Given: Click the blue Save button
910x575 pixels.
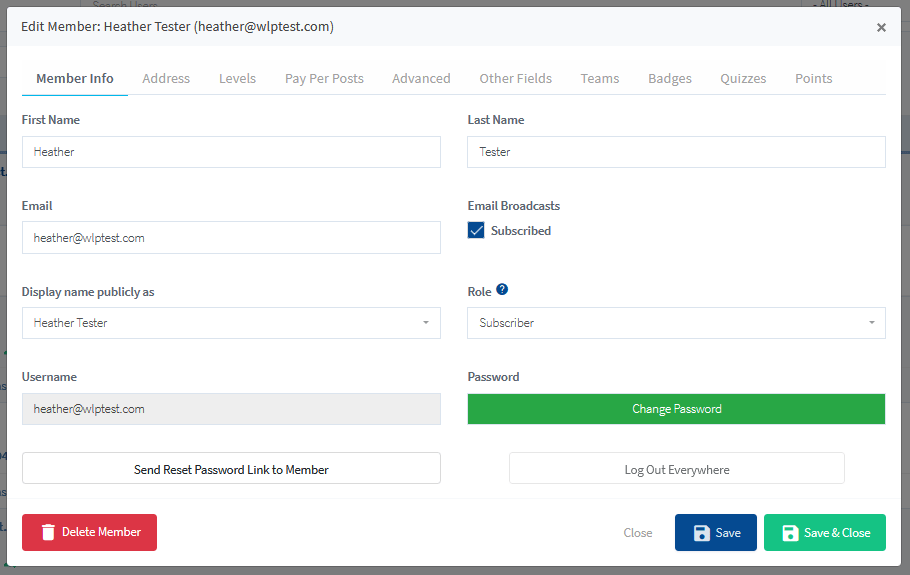Looking at the screenshot, I should click(x=716, y=533).
